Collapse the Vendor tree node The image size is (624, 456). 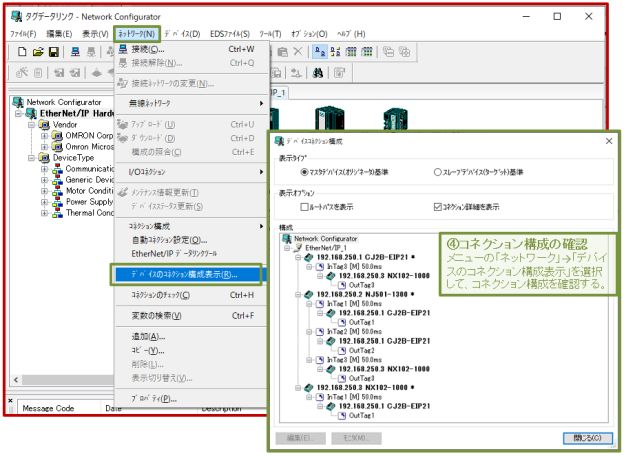pyautogui.click(x=31, y=125)
